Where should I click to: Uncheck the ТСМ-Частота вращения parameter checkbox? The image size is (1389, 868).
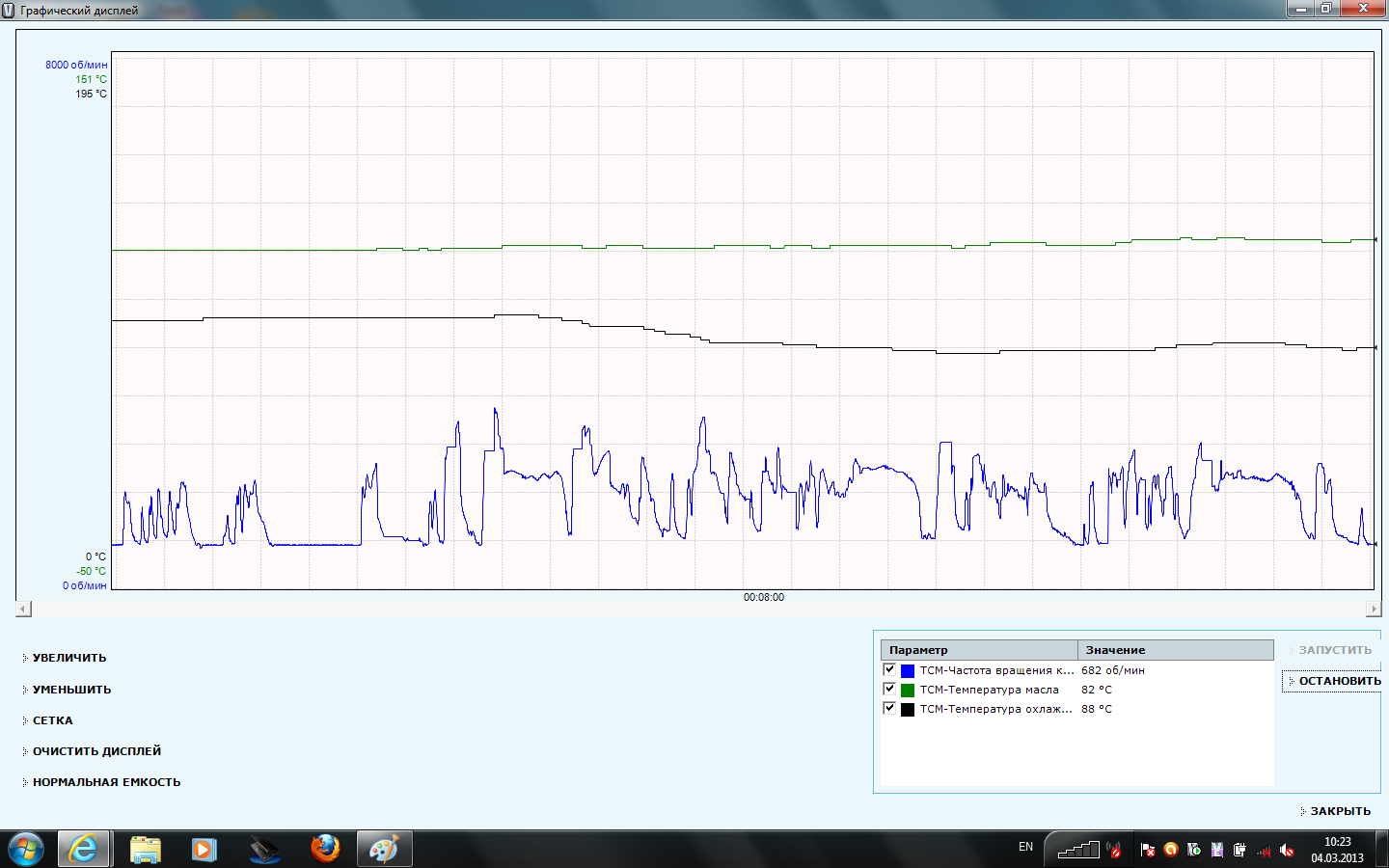[x=889, y=669]
